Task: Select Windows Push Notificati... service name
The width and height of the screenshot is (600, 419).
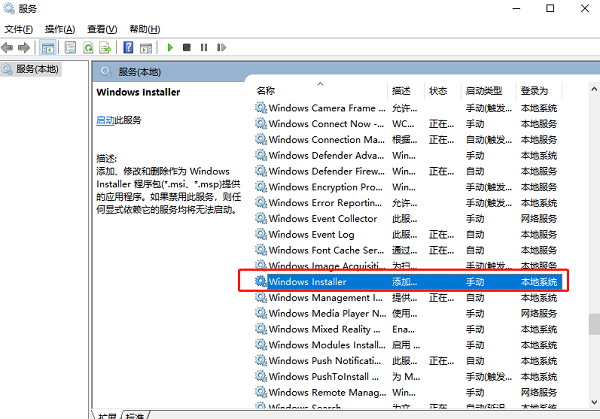Action: 325,361
